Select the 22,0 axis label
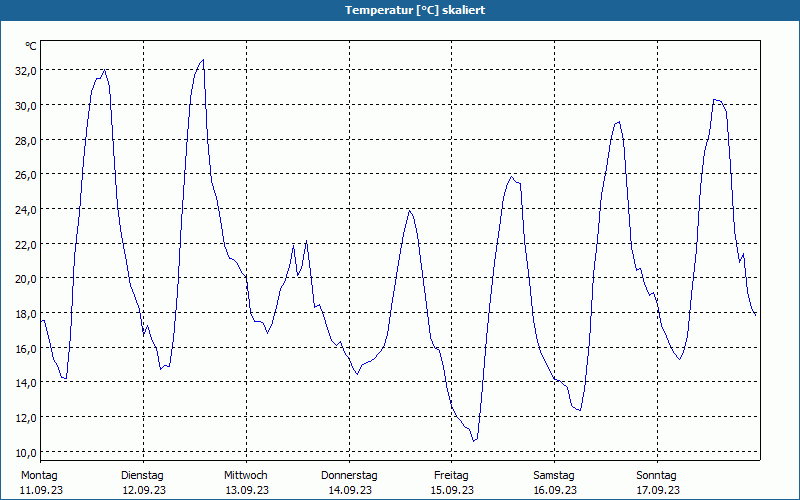This screenshot has height=500, width=800. (x=26, y=244)
